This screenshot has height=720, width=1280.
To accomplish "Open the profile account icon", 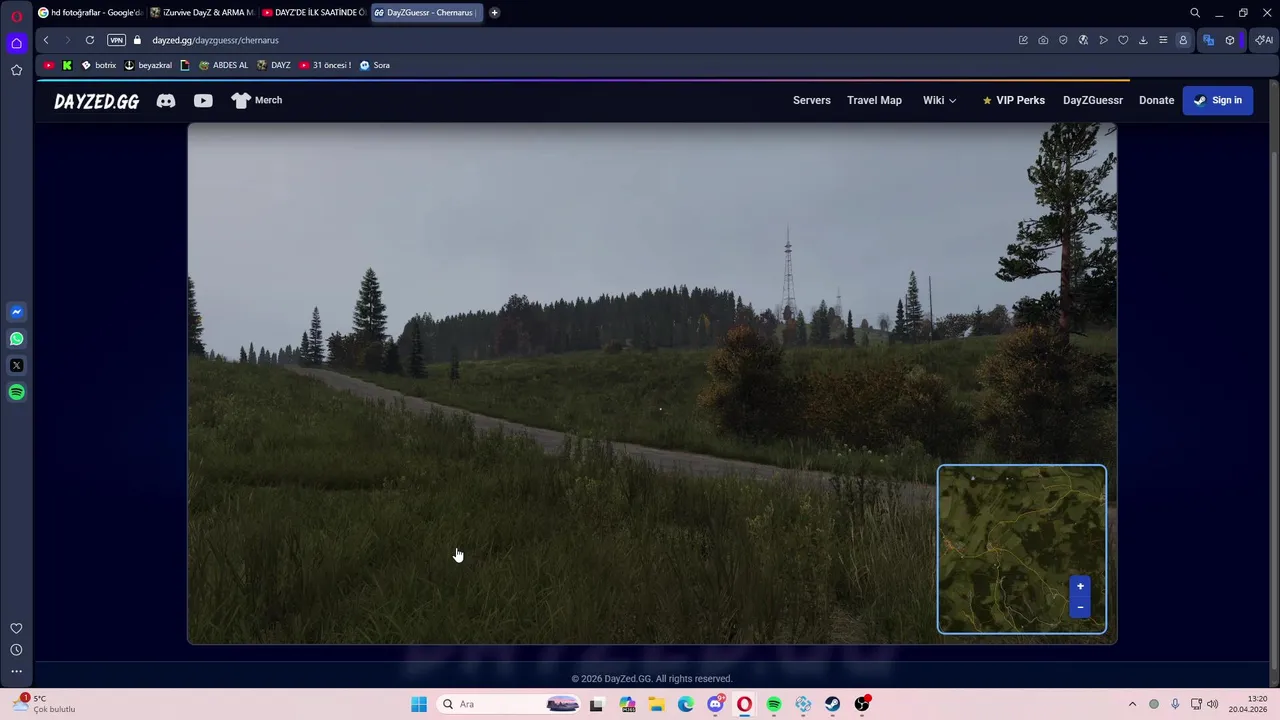I will click(1183, 40).
